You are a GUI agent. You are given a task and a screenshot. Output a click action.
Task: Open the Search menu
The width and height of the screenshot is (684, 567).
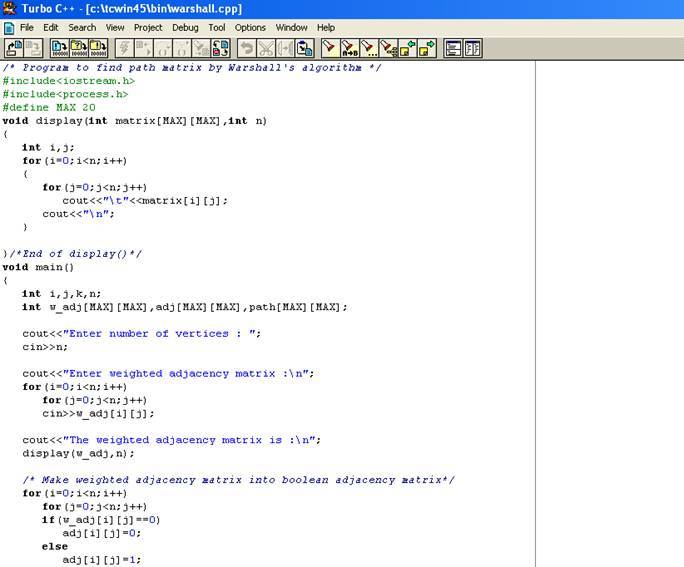[82, 27]
